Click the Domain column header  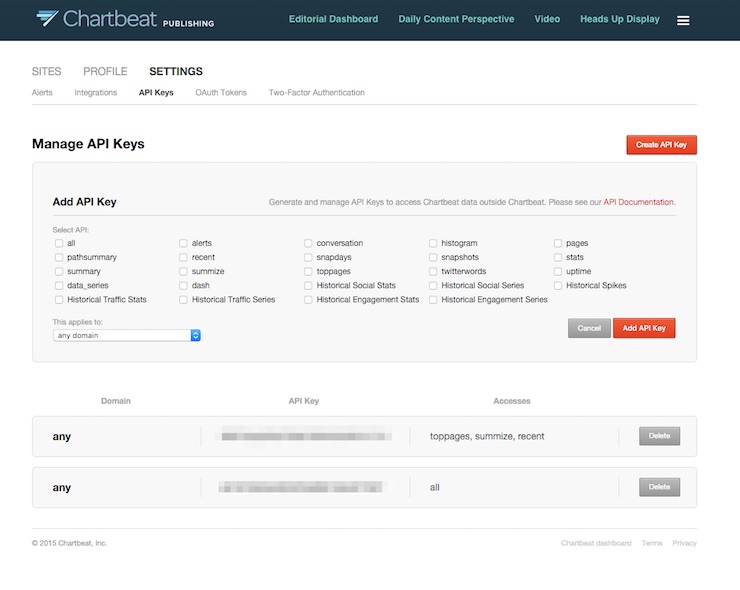[x=116, y=401]
